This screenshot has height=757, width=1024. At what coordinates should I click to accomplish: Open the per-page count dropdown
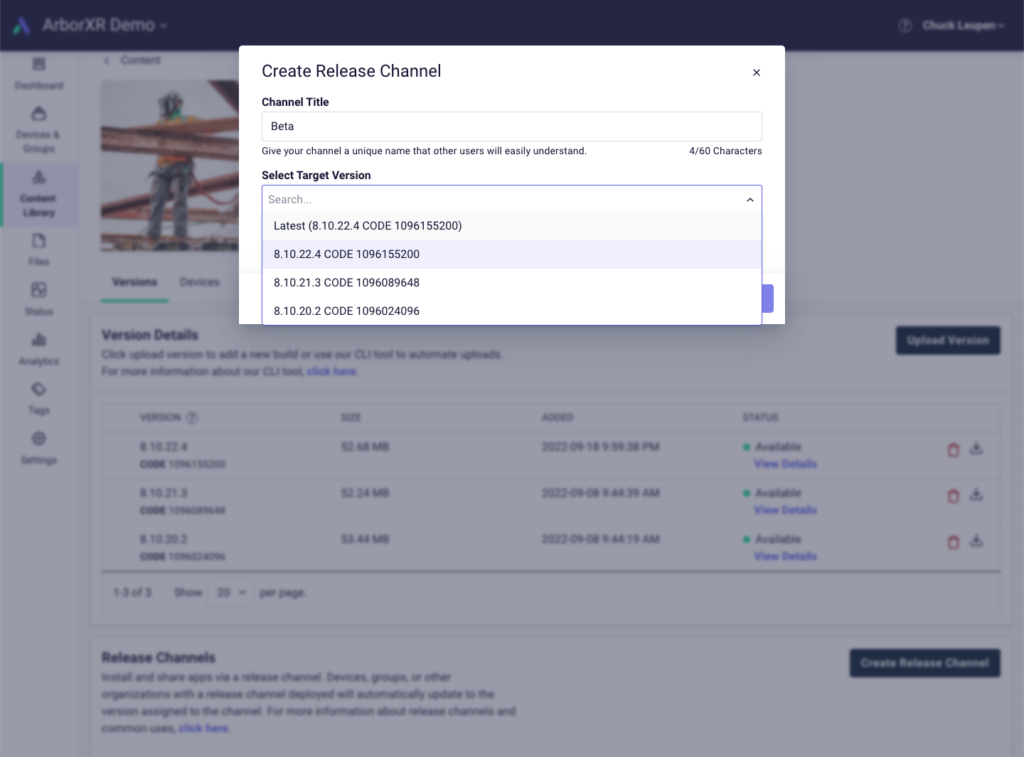click(x=230, y=592)
